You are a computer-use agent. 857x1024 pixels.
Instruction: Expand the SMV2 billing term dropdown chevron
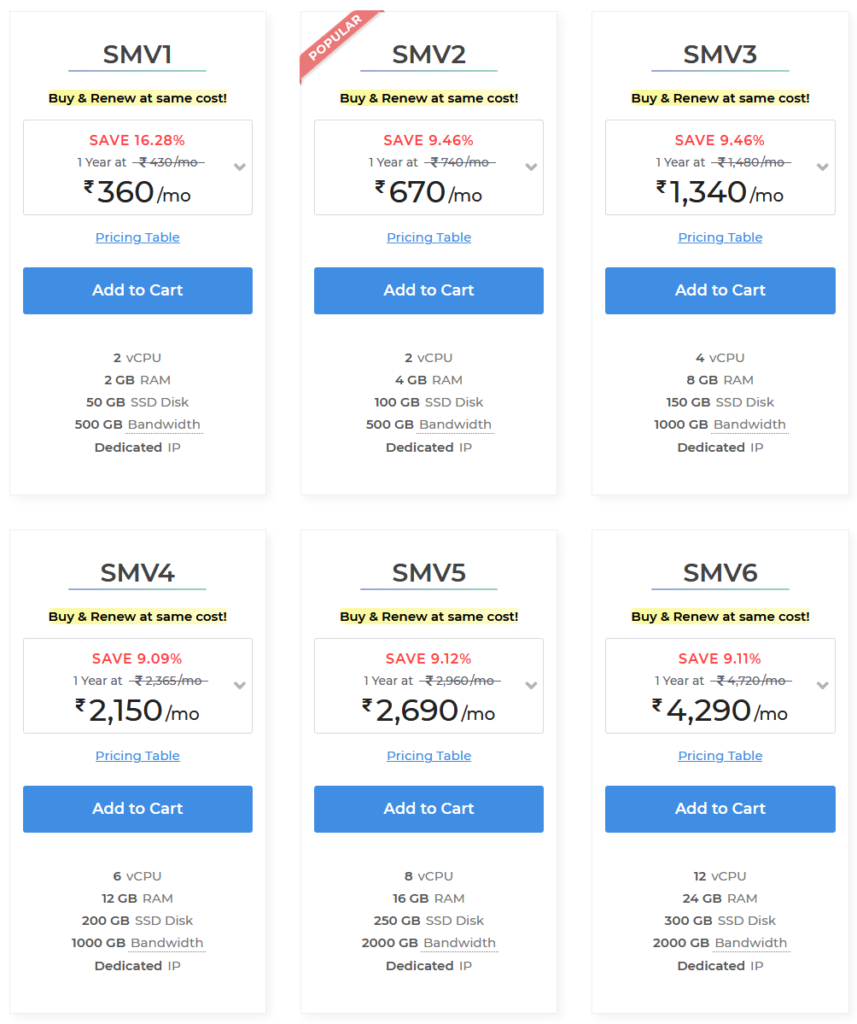click(x=531, y=167)
